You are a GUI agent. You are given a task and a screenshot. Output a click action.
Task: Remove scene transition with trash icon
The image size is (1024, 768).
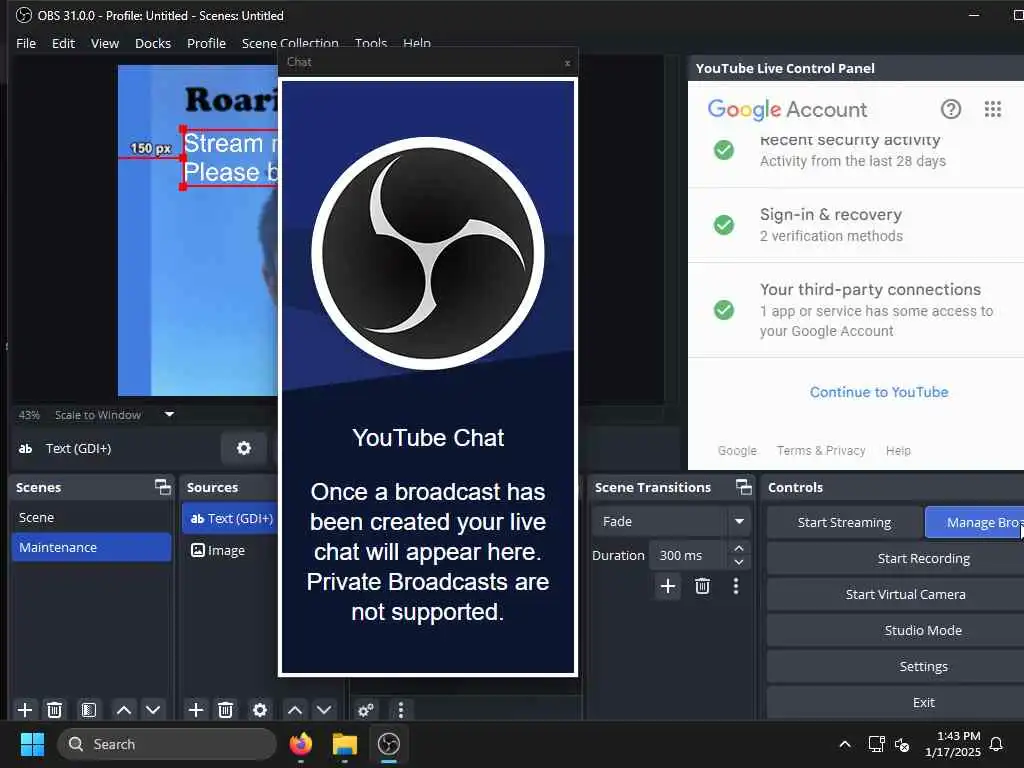[x=702, y=586]
